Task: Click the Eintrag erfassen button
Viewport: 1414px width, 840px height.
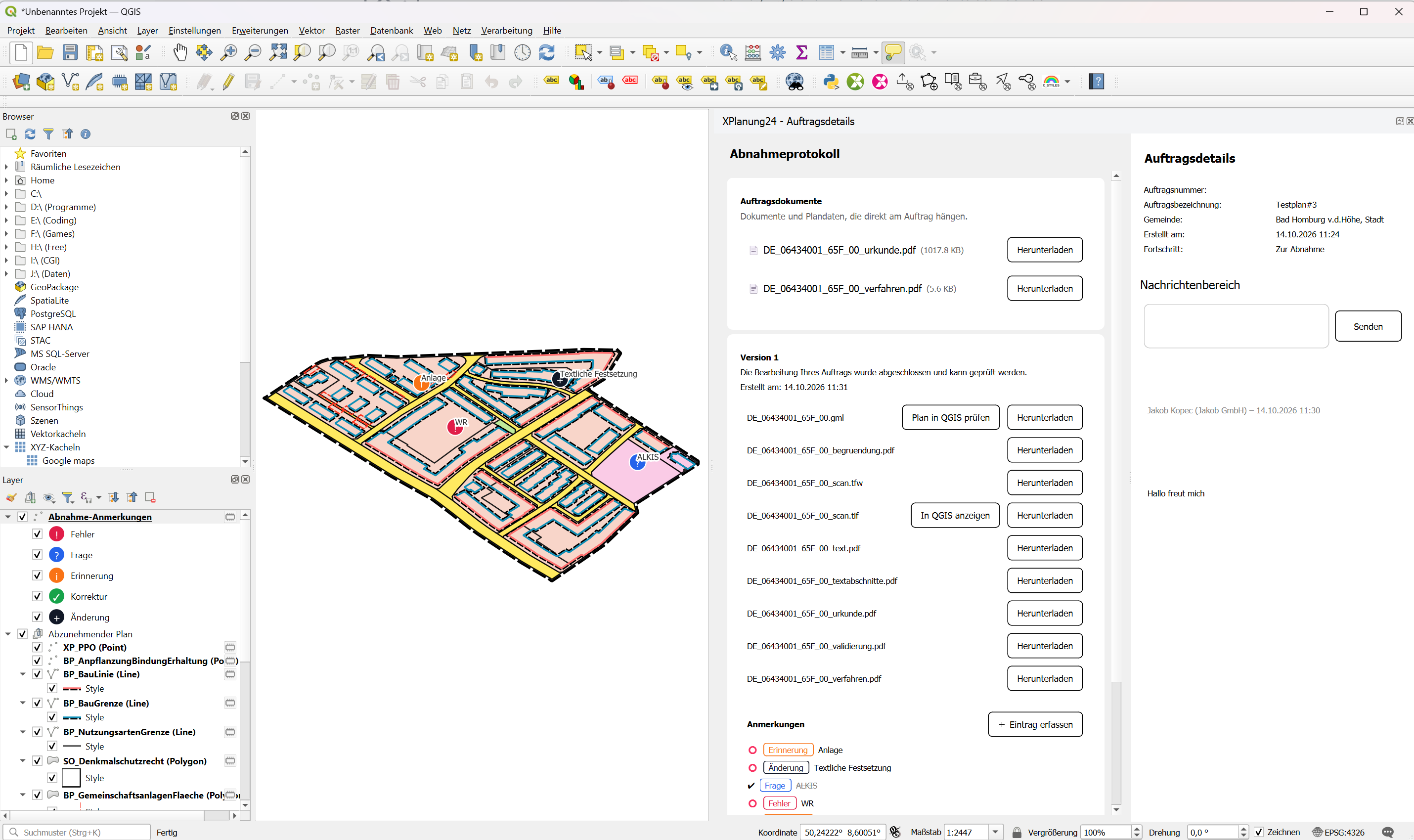Action: 1035,724
